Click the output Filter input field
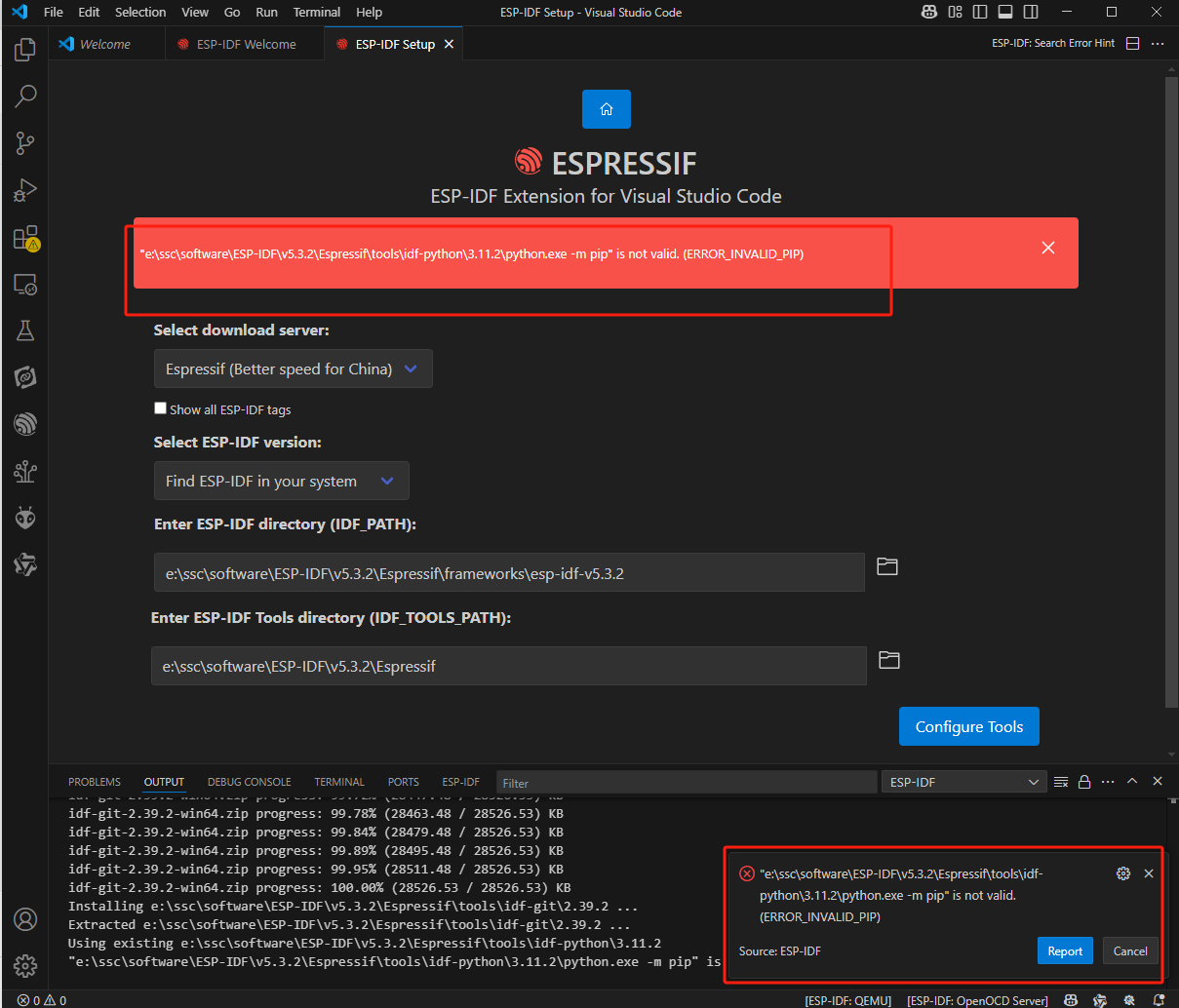1179x1008 pixels. tap(688, 782)
